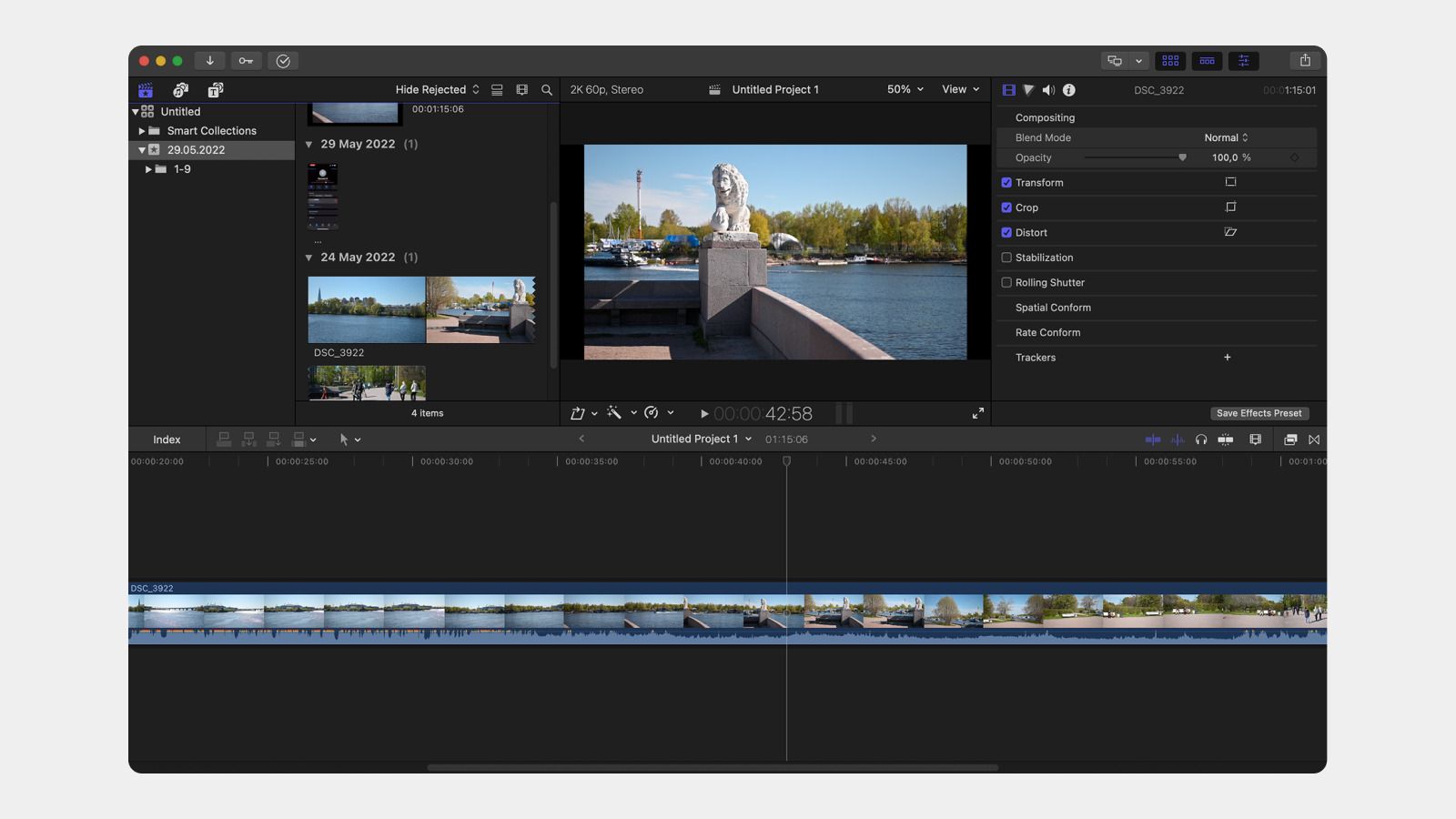Open the Keyword Editor key icon

pyautogui.click(x=246, y=61)
